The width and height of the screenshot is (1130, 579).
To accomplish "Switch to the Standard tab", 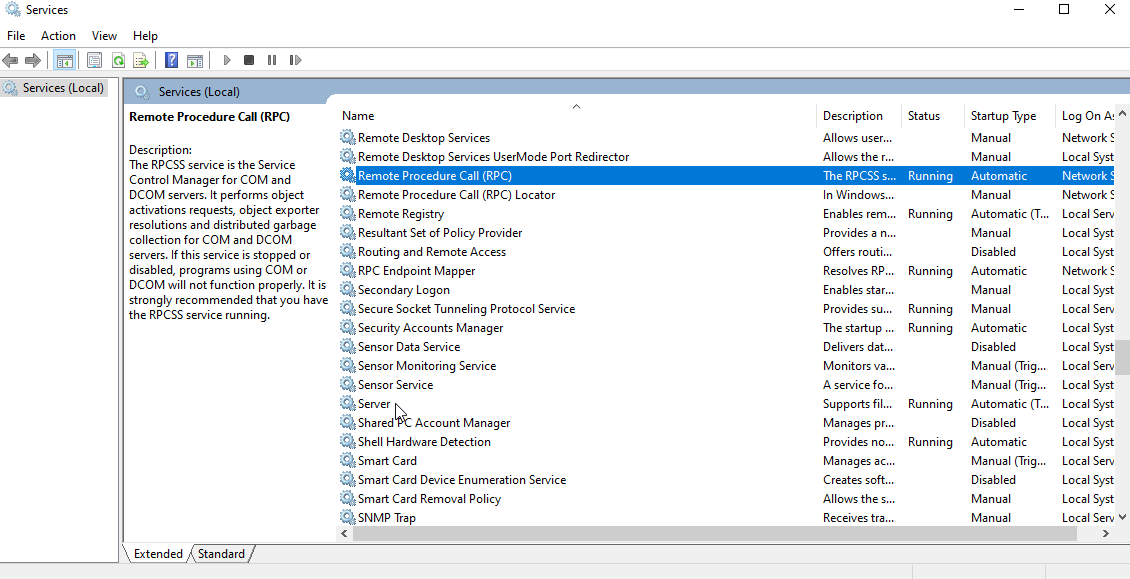I will tap(221, 554).
